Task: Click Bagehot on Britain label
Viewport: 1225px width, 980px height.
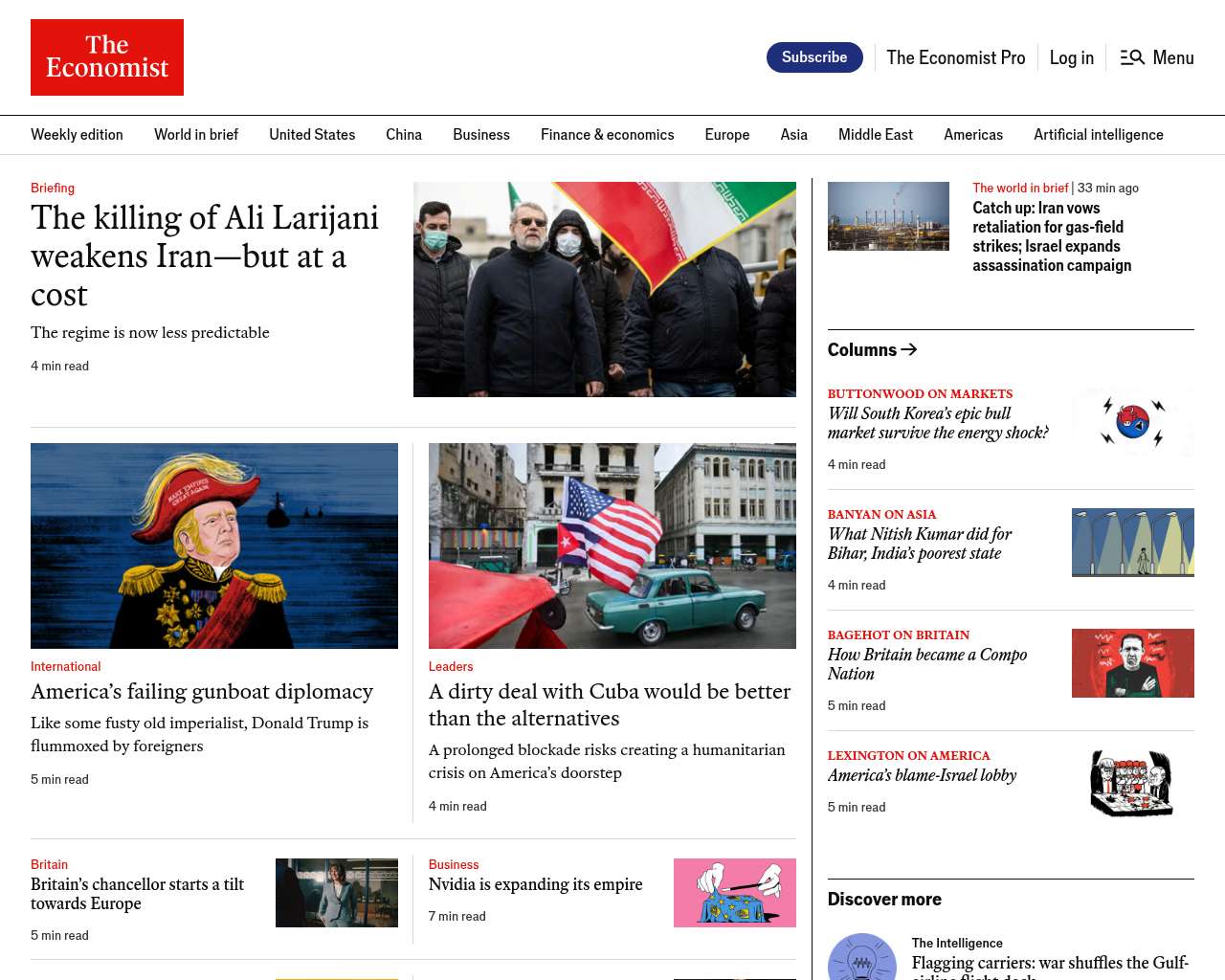Action: 899,635
